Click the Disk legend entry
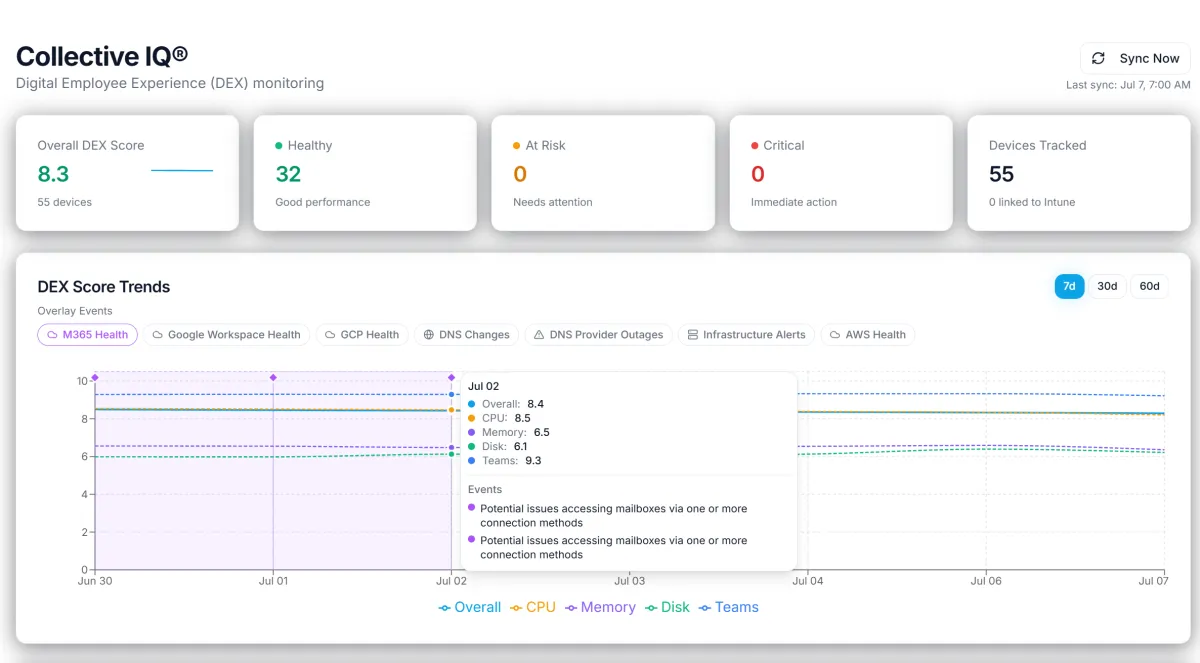The image size is (1200, 663). 667,607
